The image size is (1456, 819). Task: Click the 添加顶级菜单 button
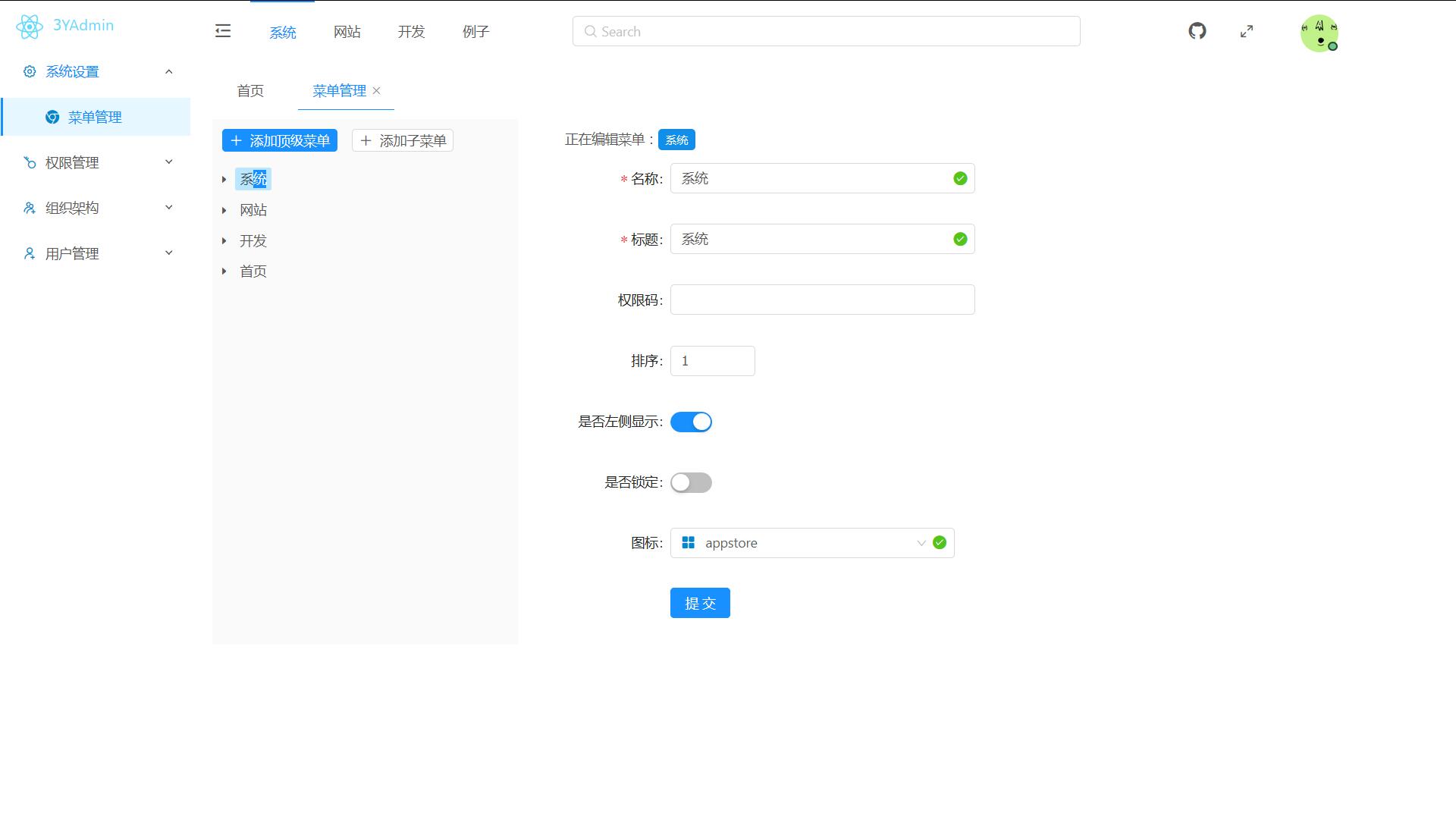pos(280,140)
